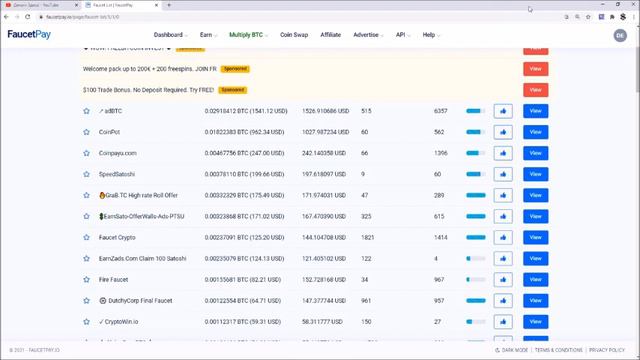Star the Fire Faucet row
Screen dimensions: 640x360
pos(86,280)
